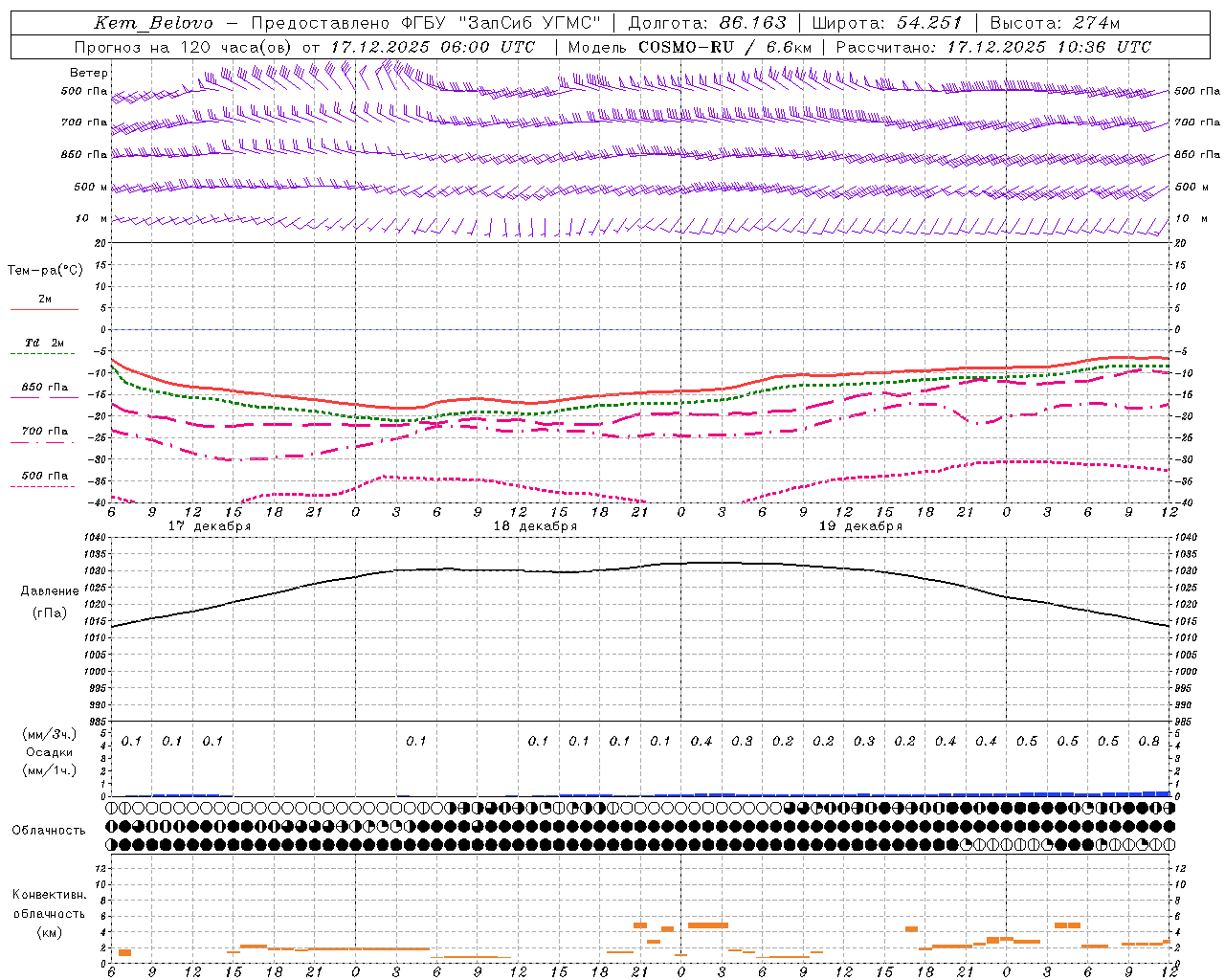Click the "Ветер" wind panel label
The width and height of the screenshot is (1225, 980).
click(89, 73)
